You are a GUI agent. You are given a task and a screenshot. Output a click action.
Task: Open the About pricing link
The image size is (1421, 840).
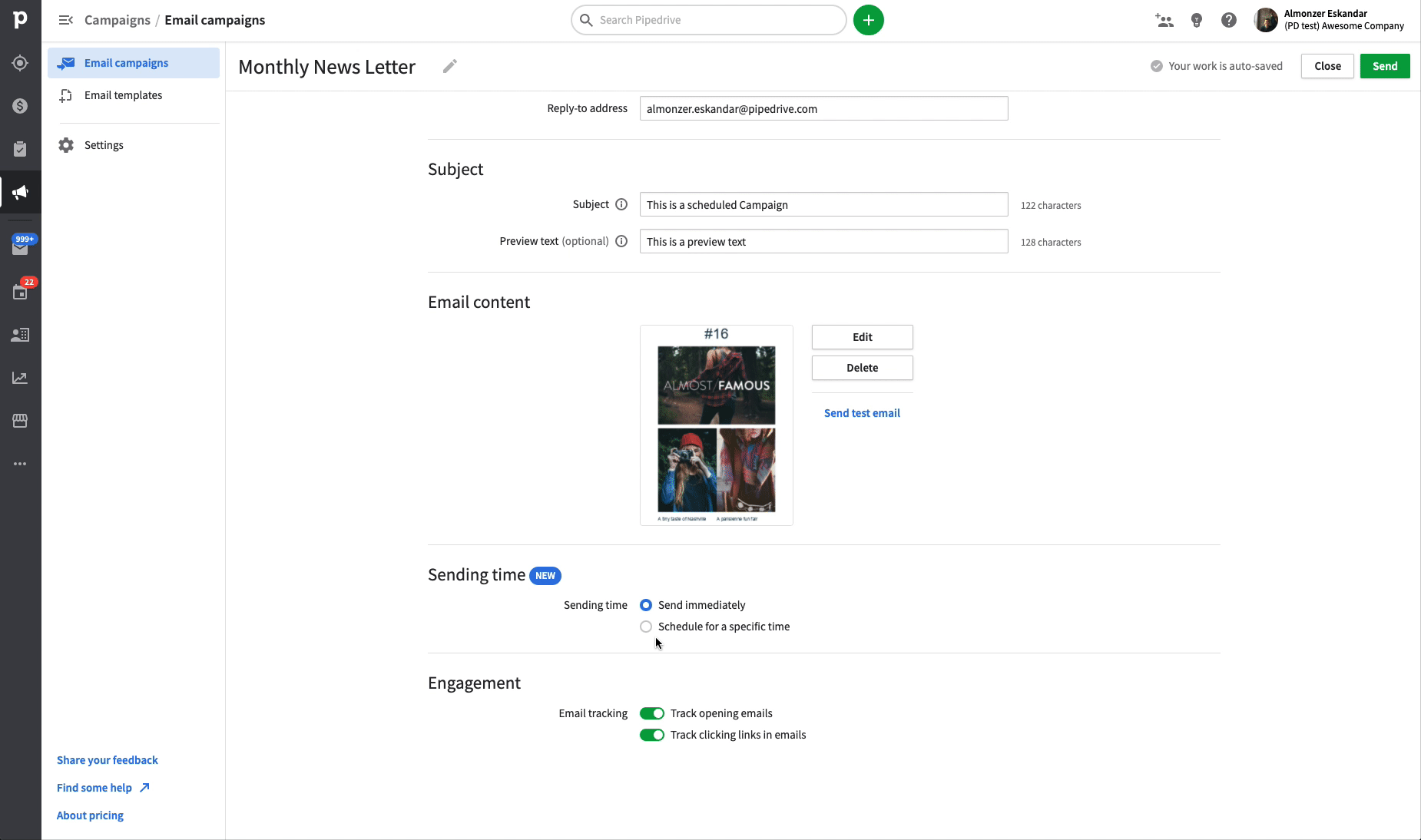pos(90,815)
